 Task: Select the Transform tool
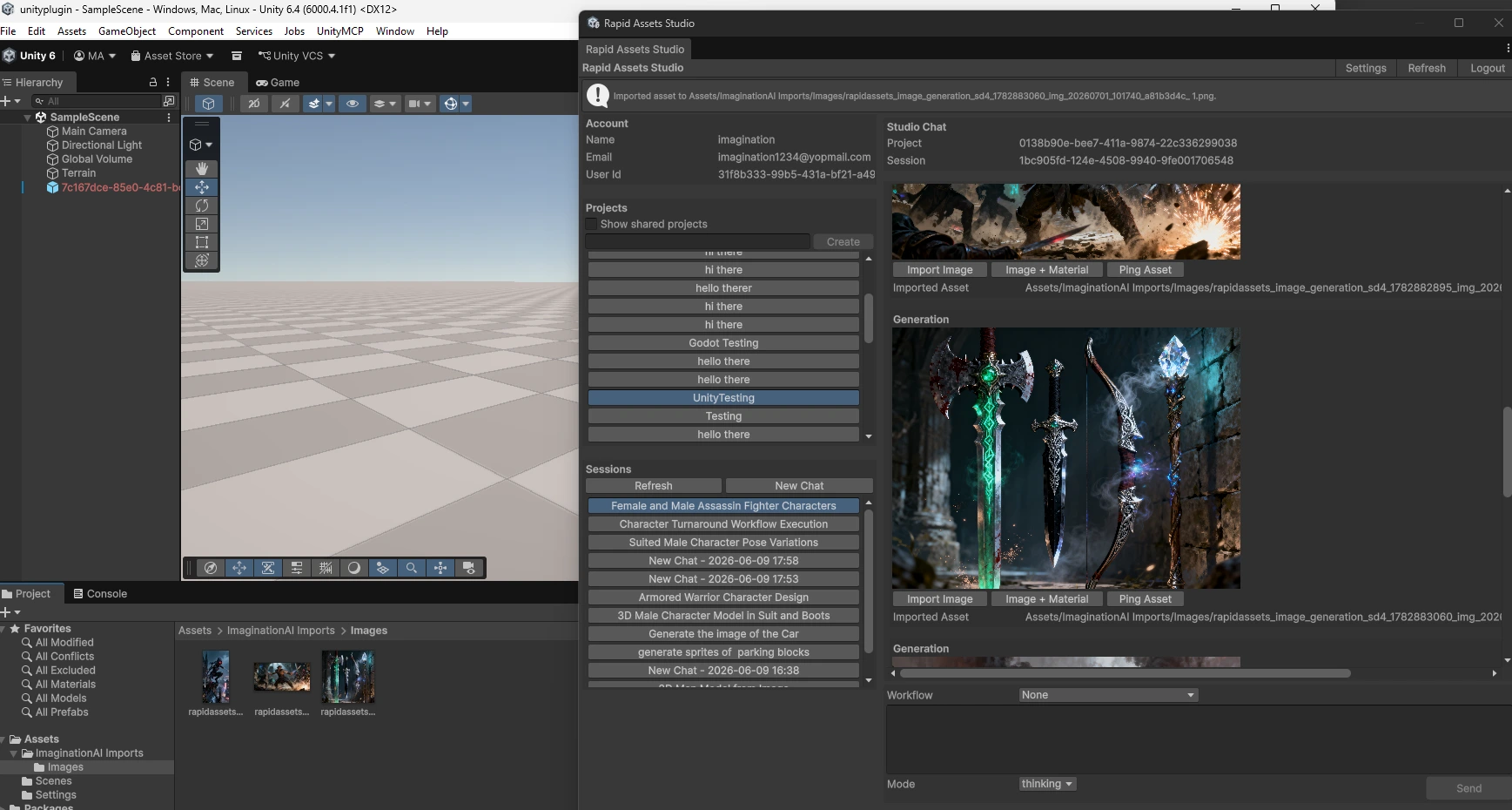pos(202,260)
